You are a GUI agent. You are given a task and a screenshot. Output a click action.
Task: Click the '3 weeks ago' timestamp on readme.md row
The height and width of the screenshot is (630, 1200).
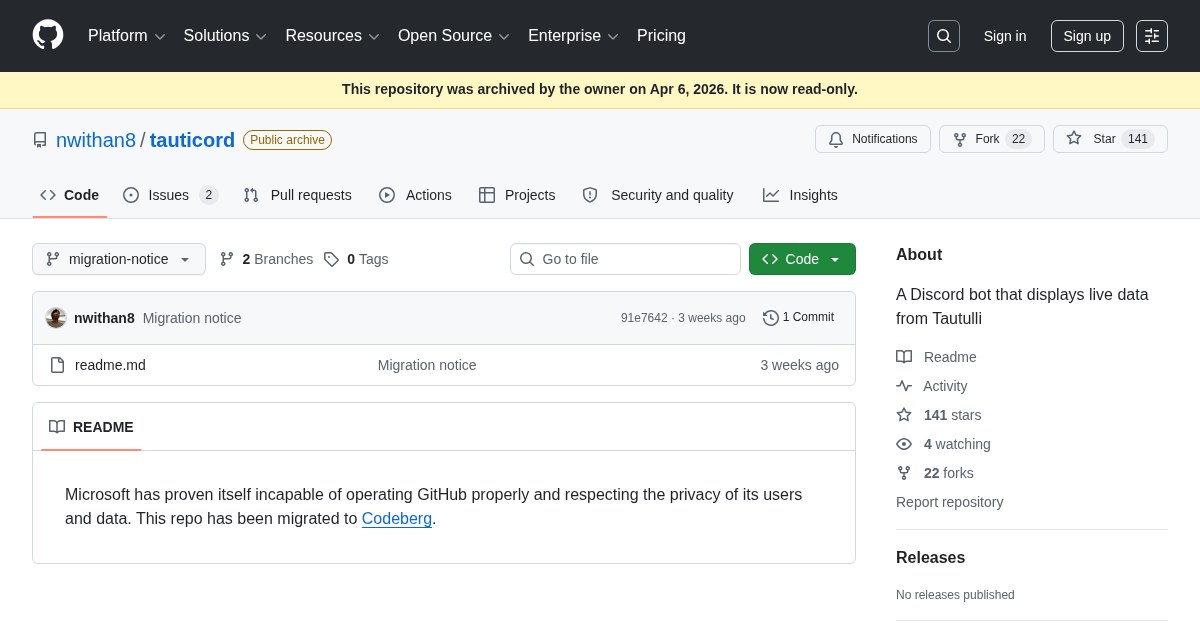tap(799, 365)
